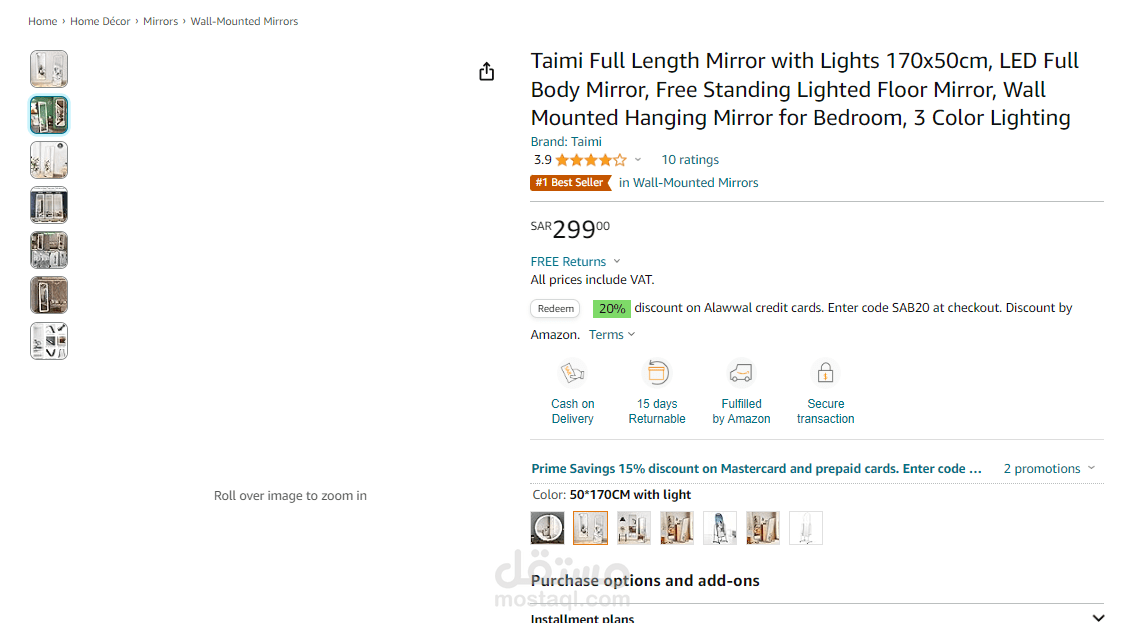Viewport: 1125px width, 623px height.
Task: Open the 10 ratings link
Action: pos(690,160)
